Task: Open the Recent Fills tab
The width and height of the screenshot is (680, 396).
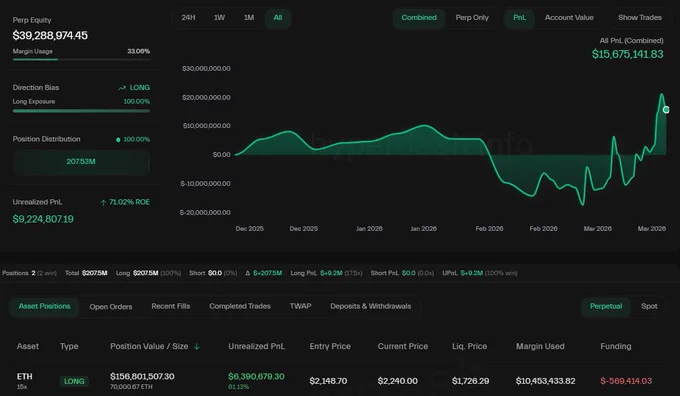Action: 170,306
